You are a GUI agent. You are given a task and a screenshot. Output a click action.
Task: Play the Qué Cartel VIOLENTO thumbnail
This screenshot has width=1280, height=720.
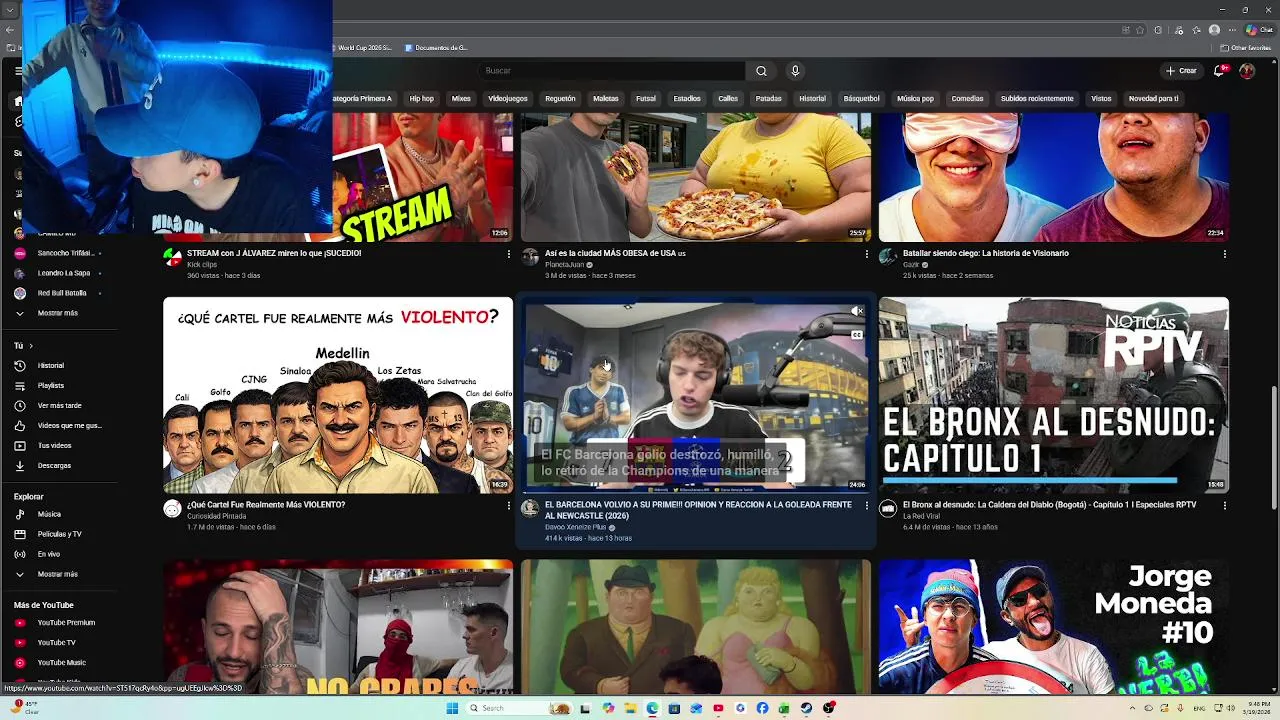click(338, 395)
